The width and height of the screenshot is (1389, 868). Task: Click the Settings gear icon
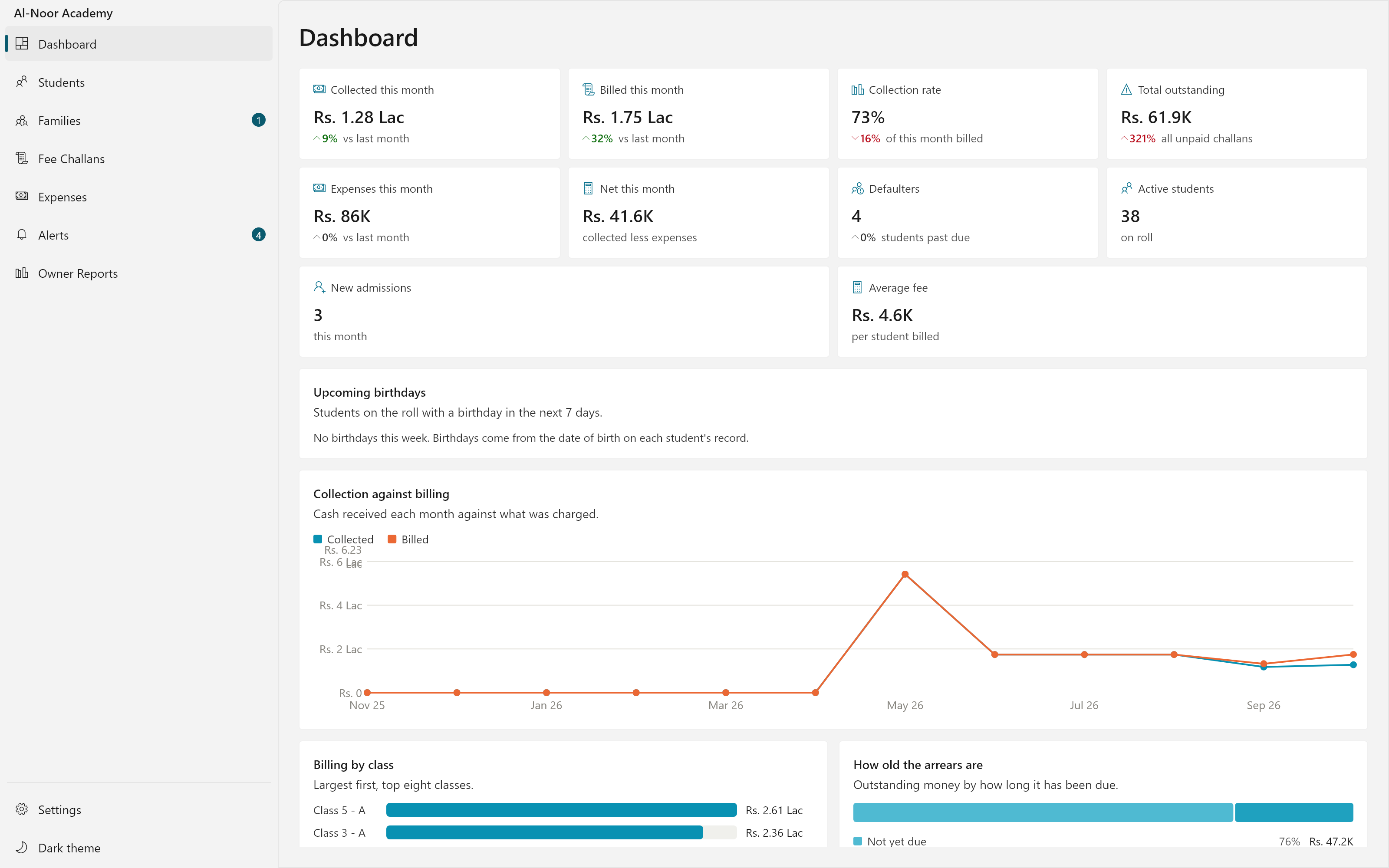(x=22, y=809)
